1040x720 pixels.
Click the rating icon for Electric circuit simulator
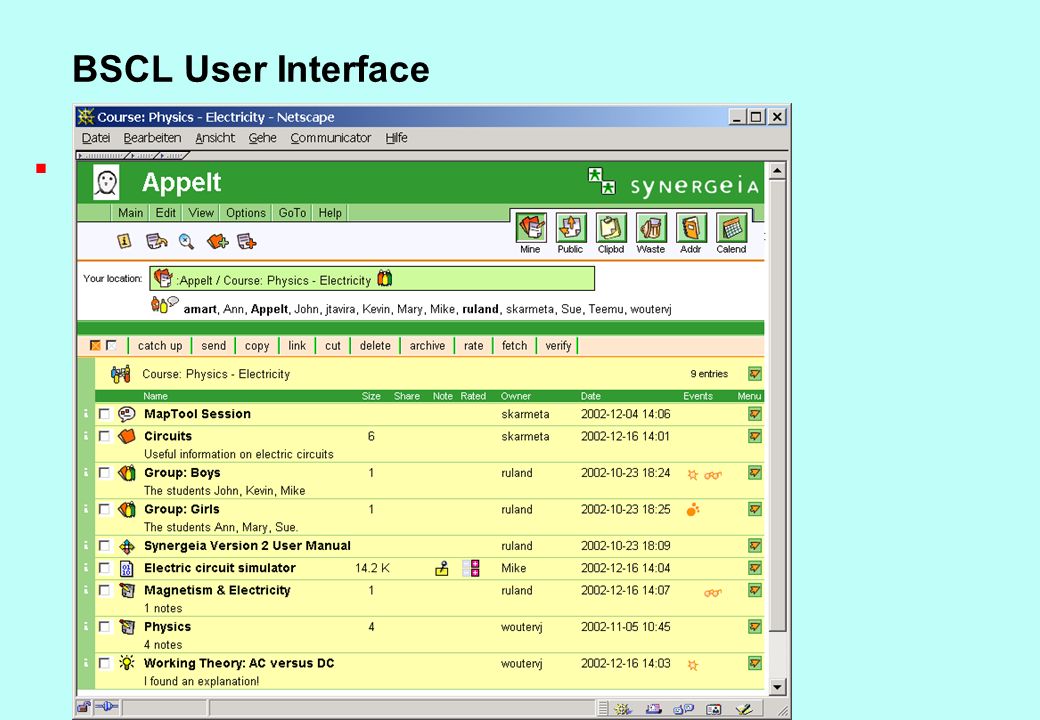click(x=471, y=568)
